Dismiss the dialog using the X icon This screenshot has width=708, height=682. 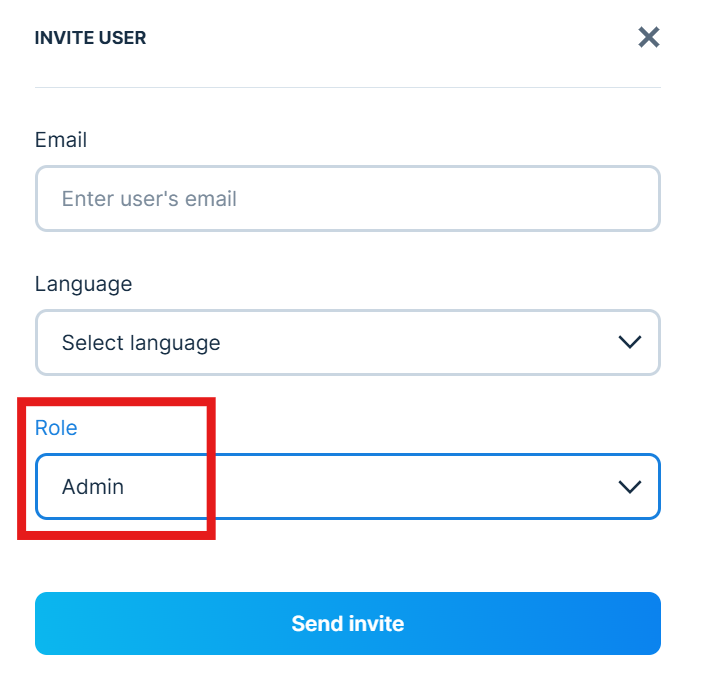(649, 38)
